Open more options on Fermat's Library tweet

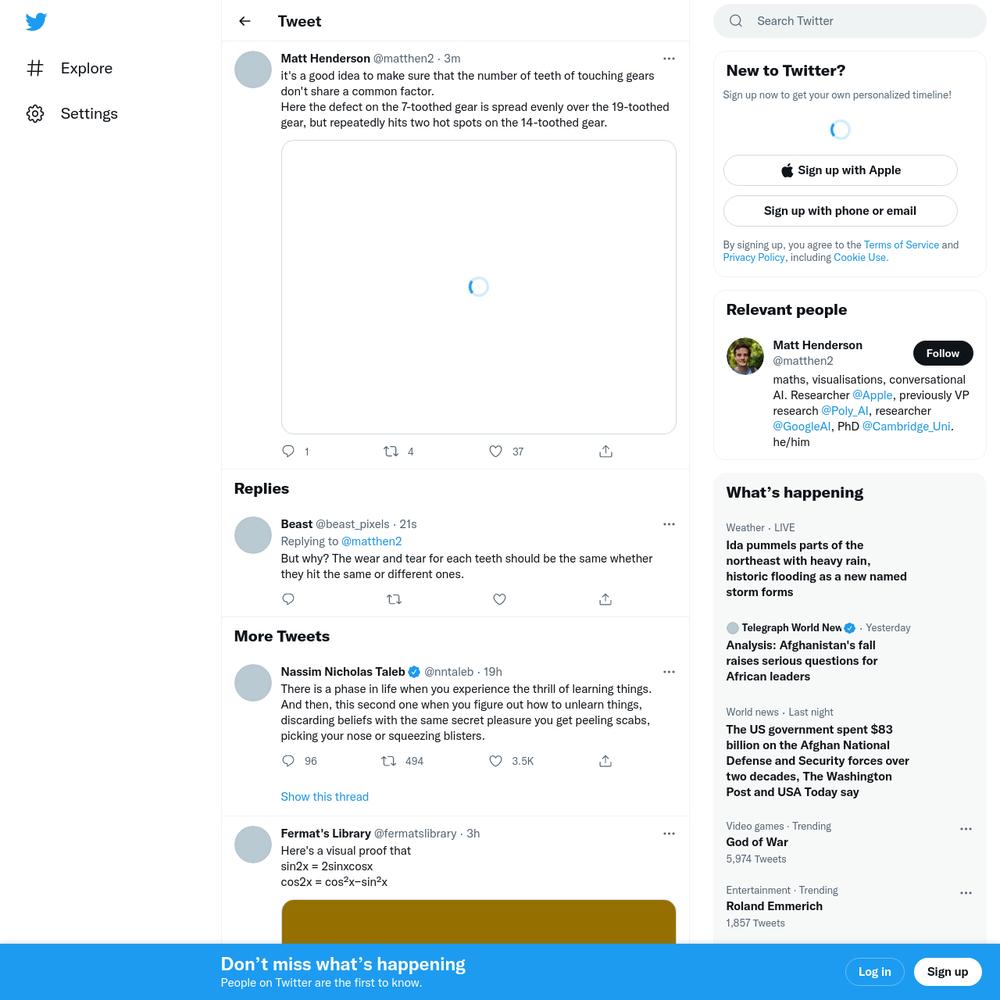point(669,834)
